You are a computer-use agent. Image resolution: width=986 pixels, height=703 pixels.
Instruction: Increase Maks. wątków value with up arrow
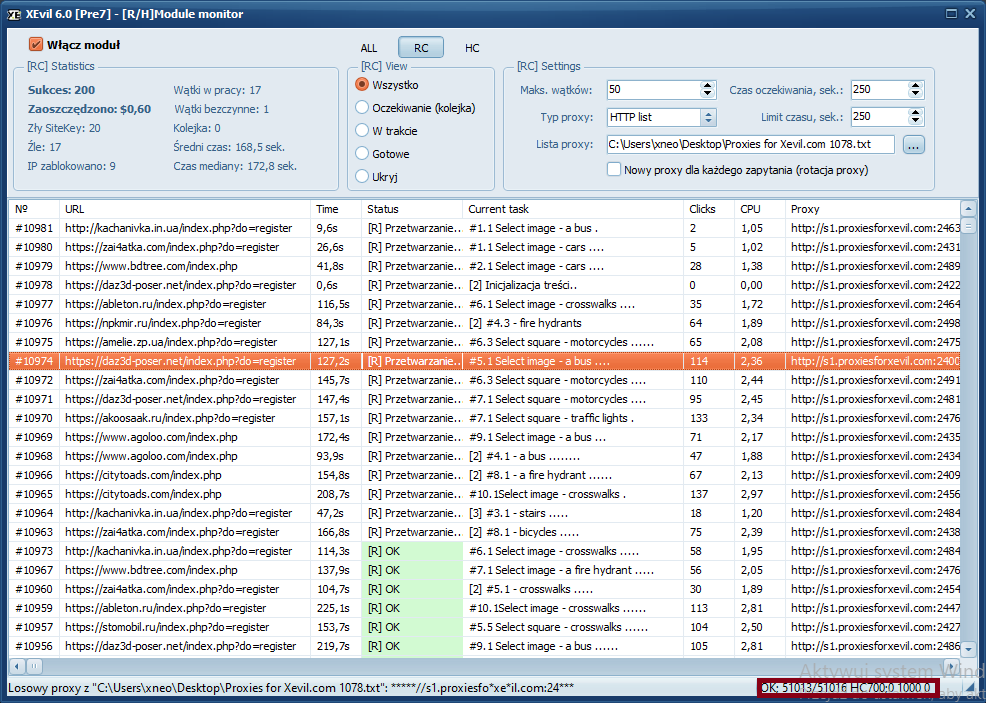pyautogui.click(x=707, y=86)
